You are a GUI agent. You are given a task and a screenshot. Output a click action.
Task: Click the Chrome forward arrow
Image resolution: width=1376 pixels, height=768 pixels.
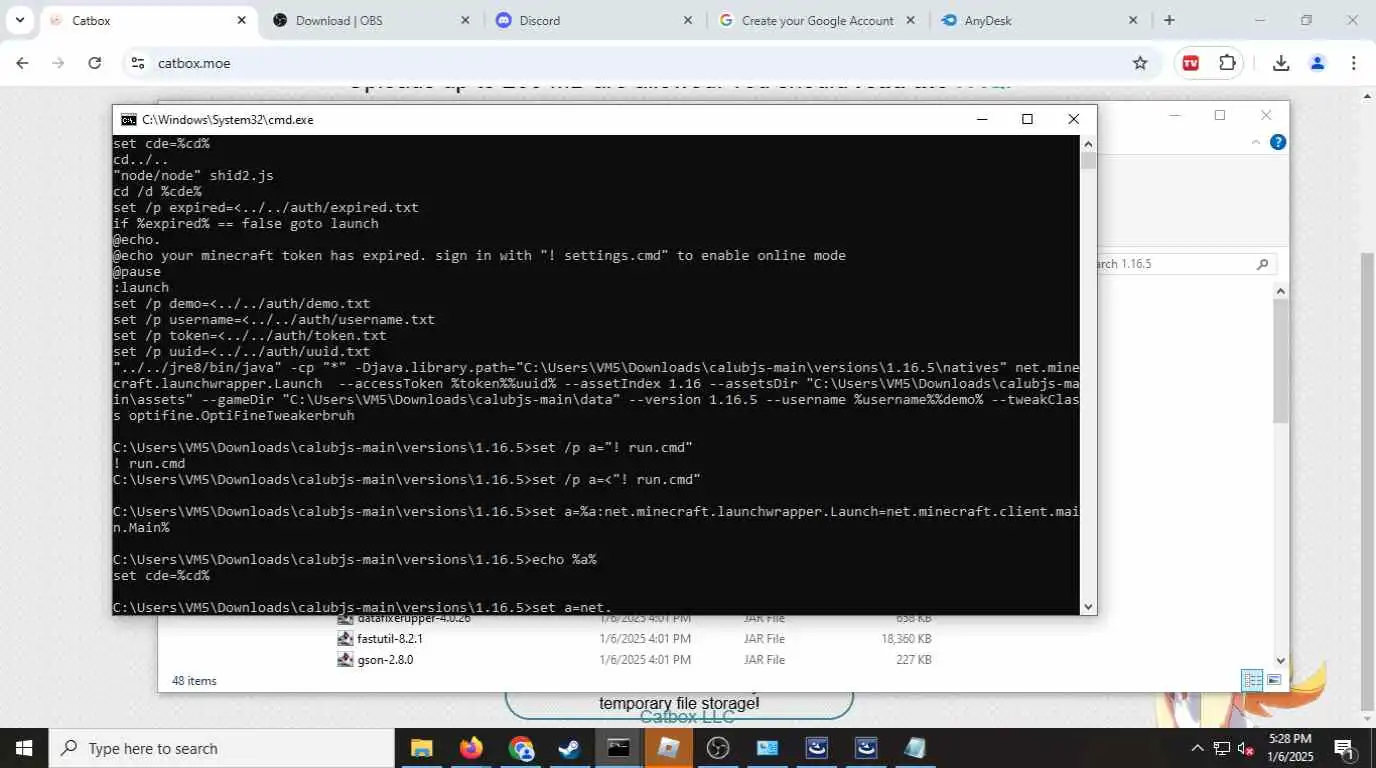(58, 63)
